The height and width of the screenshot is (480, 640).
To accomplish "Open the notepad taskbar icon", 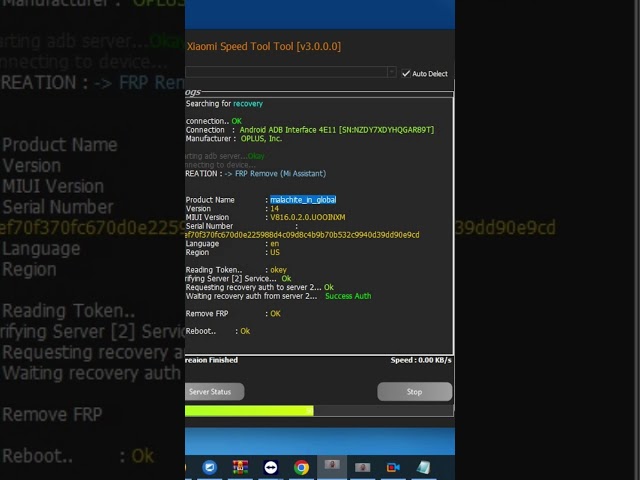I will (423, 467).
